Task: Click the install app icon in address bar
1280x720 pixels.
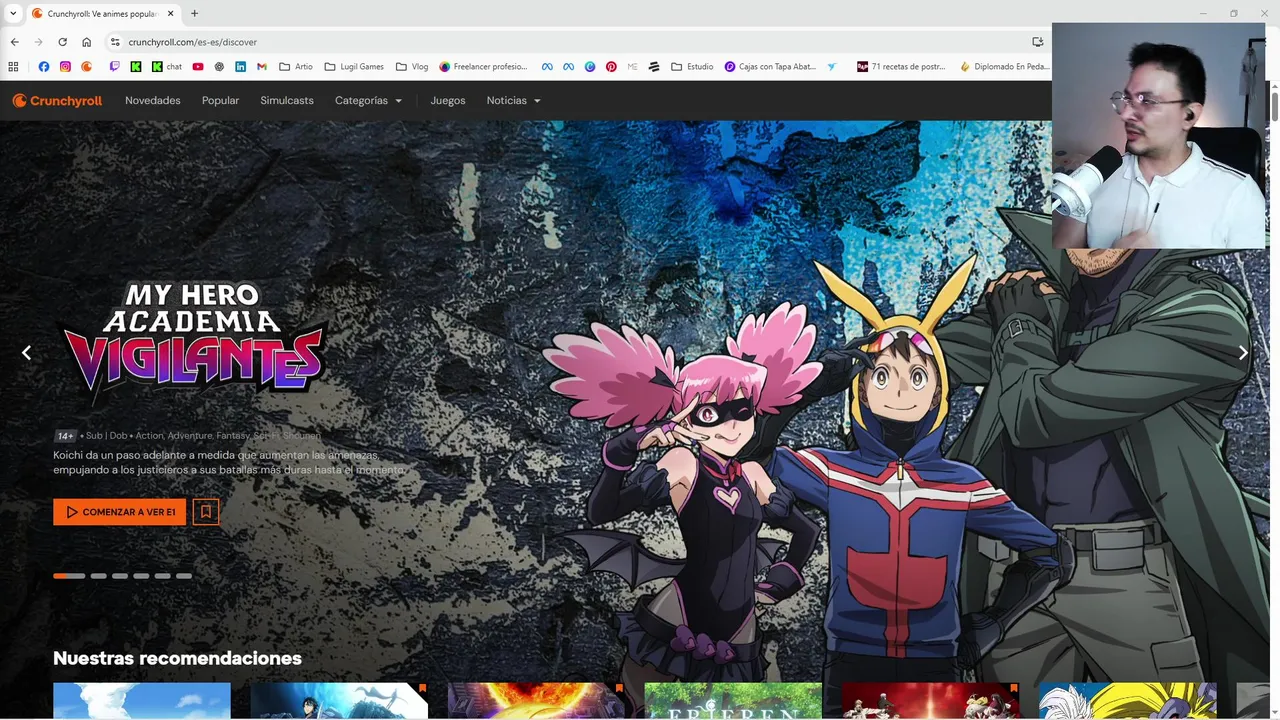Action: pos(1037,42)
